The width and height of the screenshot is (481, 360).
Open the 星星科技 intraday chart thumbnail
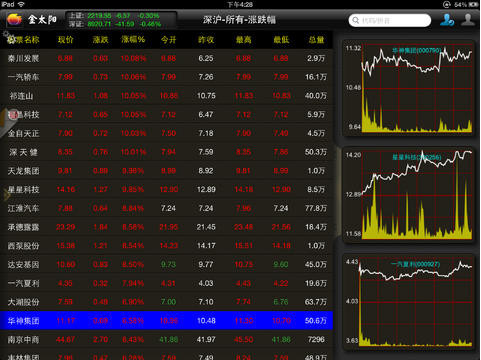pos(408,195)
